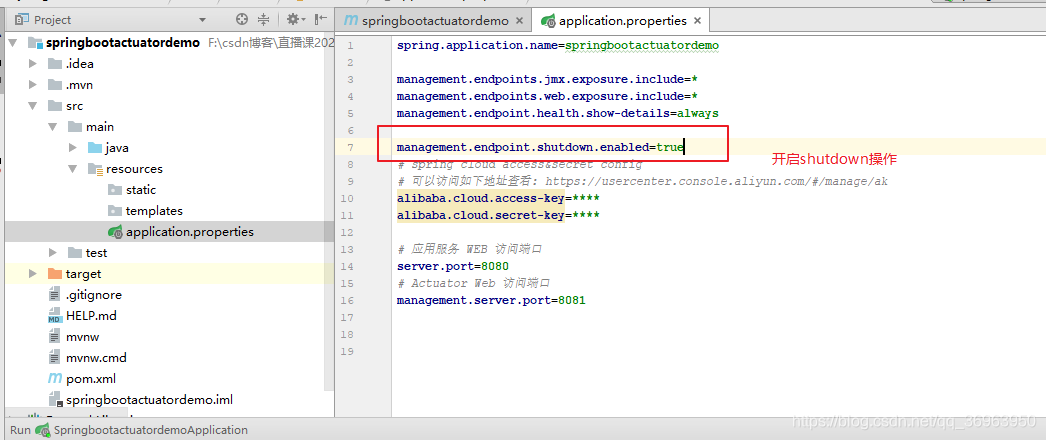The width and height of the screenshot is (1046, 440).
Task: Select the .idea folder in tree
Action: (x=79, y=64)
